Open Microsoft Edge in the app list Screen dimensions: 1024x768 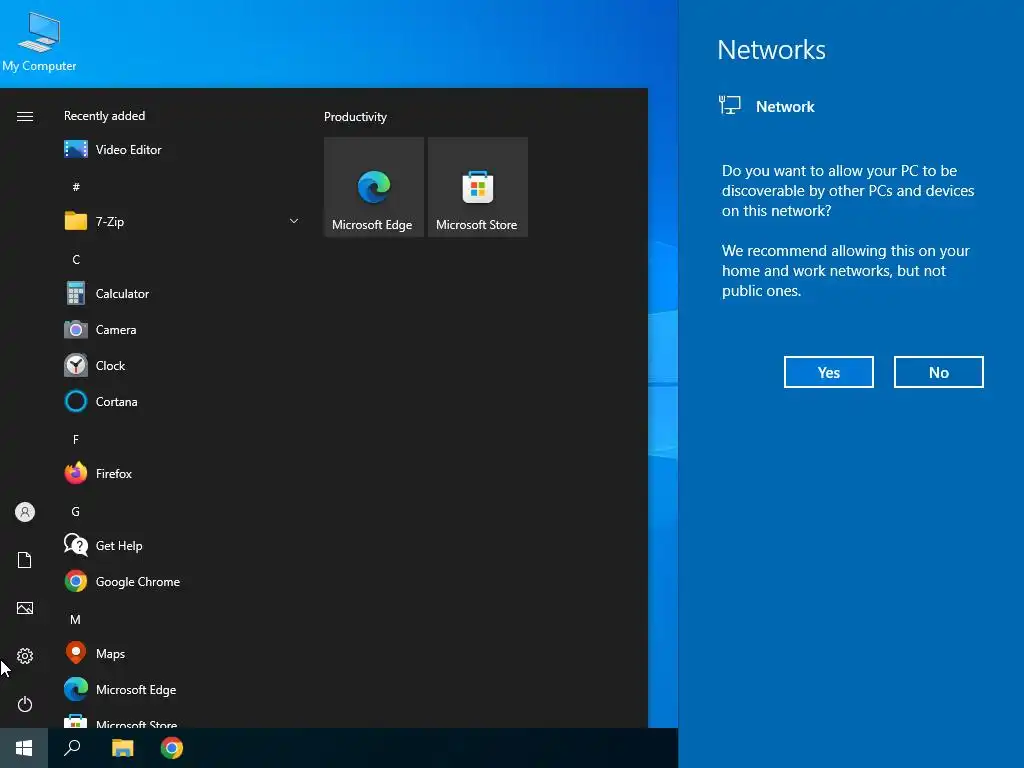[182, 690]
